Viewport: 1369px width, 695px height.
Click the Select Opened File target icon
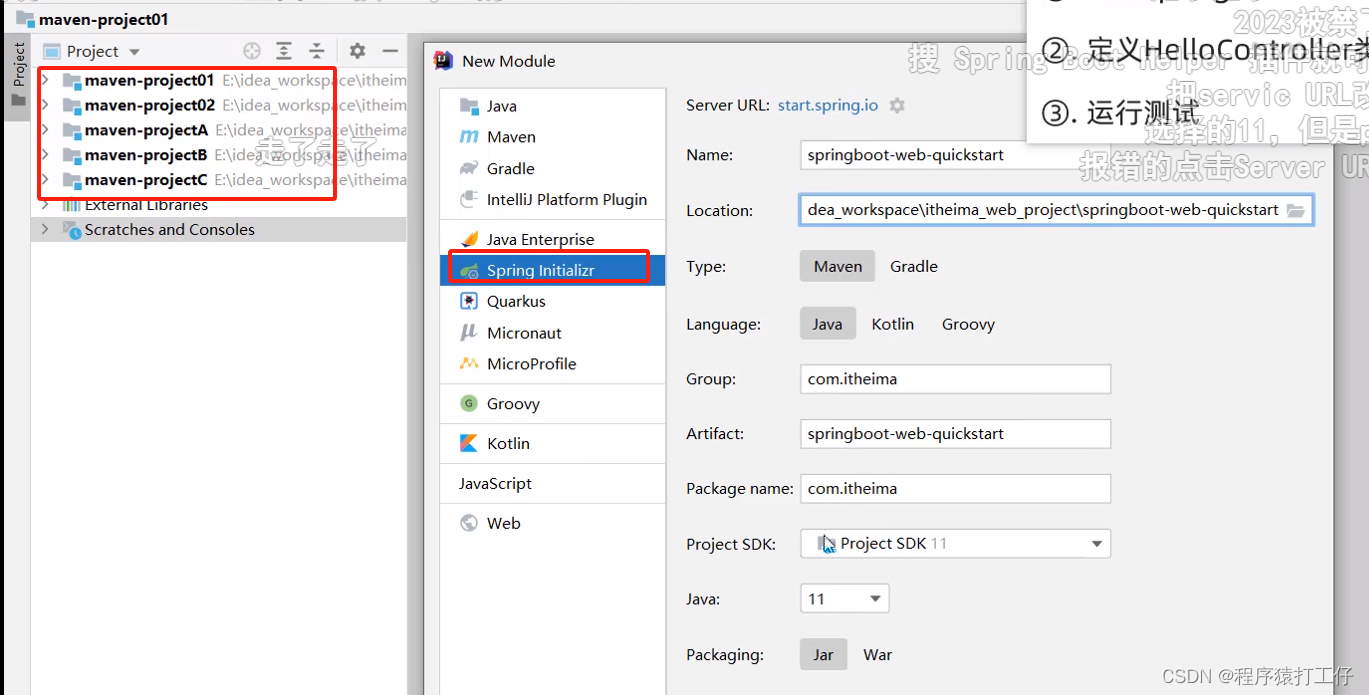click(252, 51)
